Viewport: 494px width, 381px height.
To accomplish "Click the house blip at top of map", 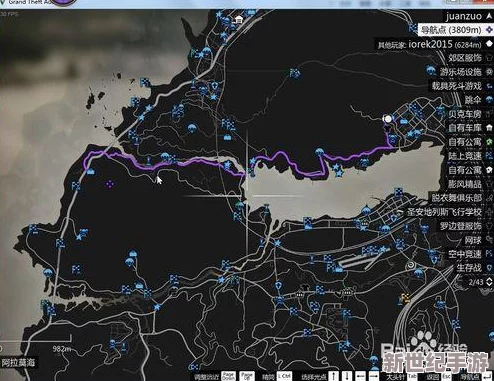I will click(239, 20).
